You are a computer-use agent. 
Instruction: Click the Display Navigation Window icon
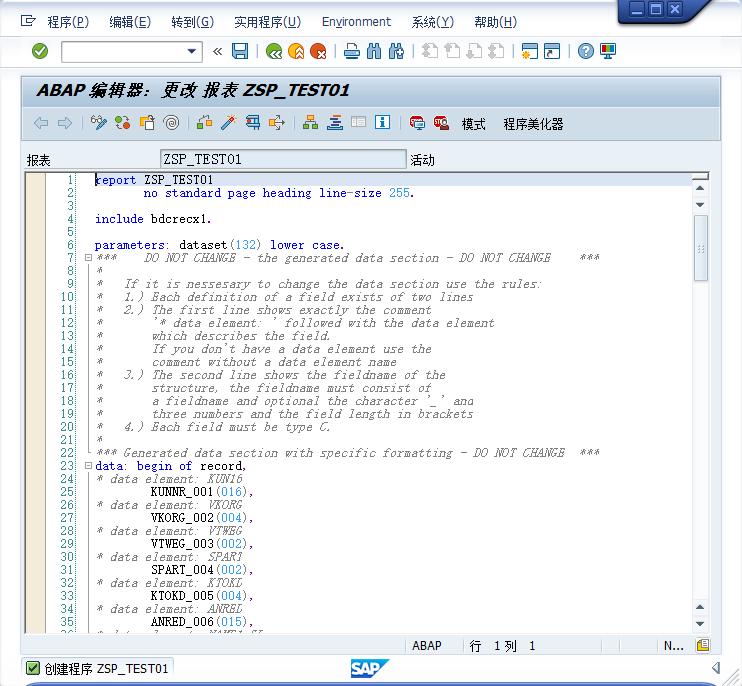335,123
